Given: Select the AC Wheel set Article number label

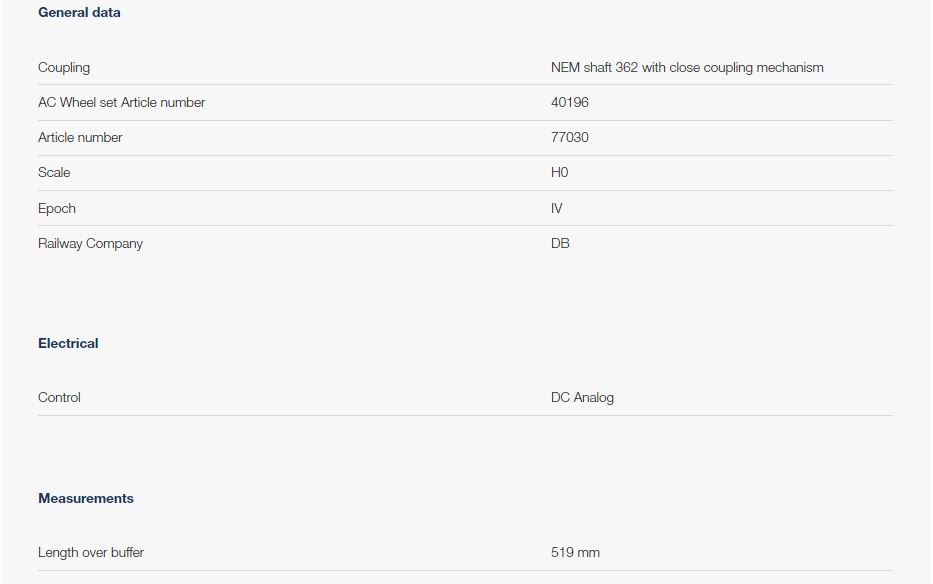Looking at the screenshot, I should point(121,102).
